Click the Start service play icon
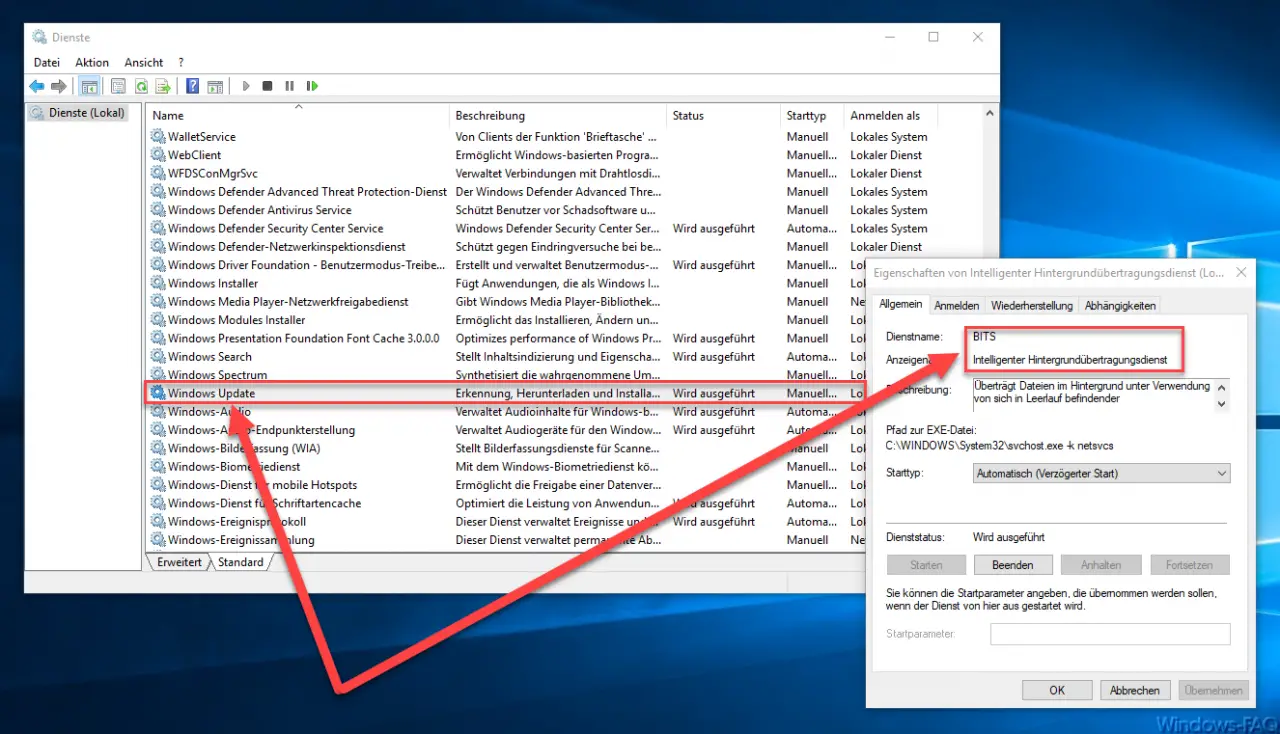The height and width of the screenshot is (734, 1280). pos(246,87)
